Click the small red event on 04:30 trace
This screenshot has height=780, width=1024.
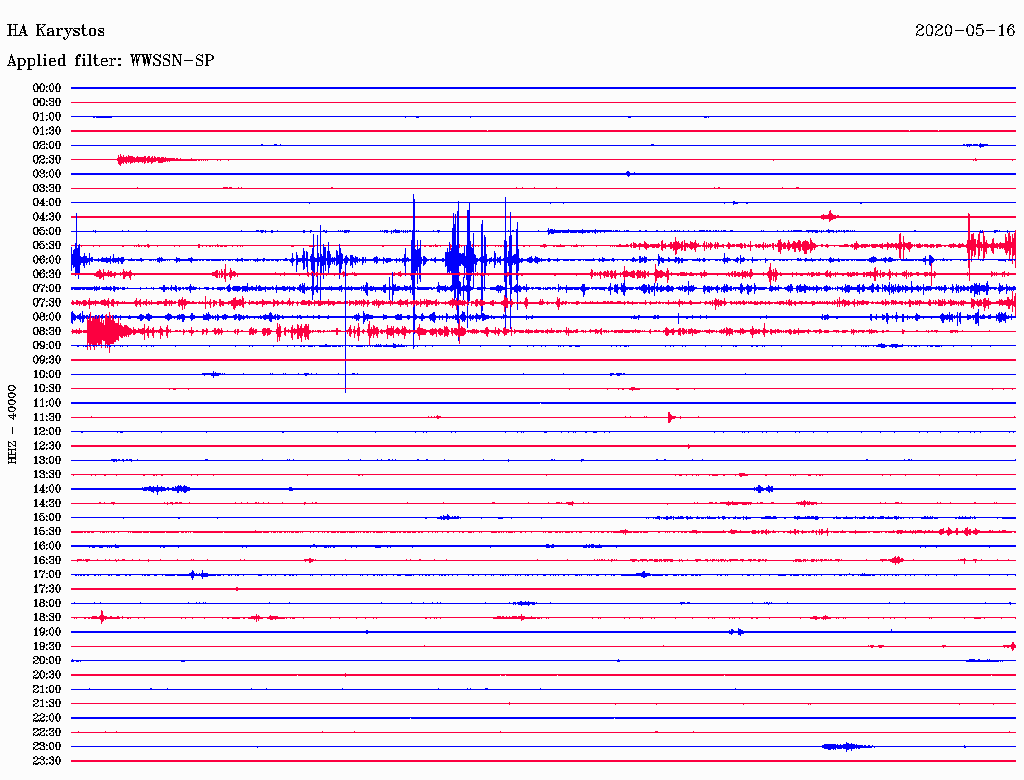point(829,216)
